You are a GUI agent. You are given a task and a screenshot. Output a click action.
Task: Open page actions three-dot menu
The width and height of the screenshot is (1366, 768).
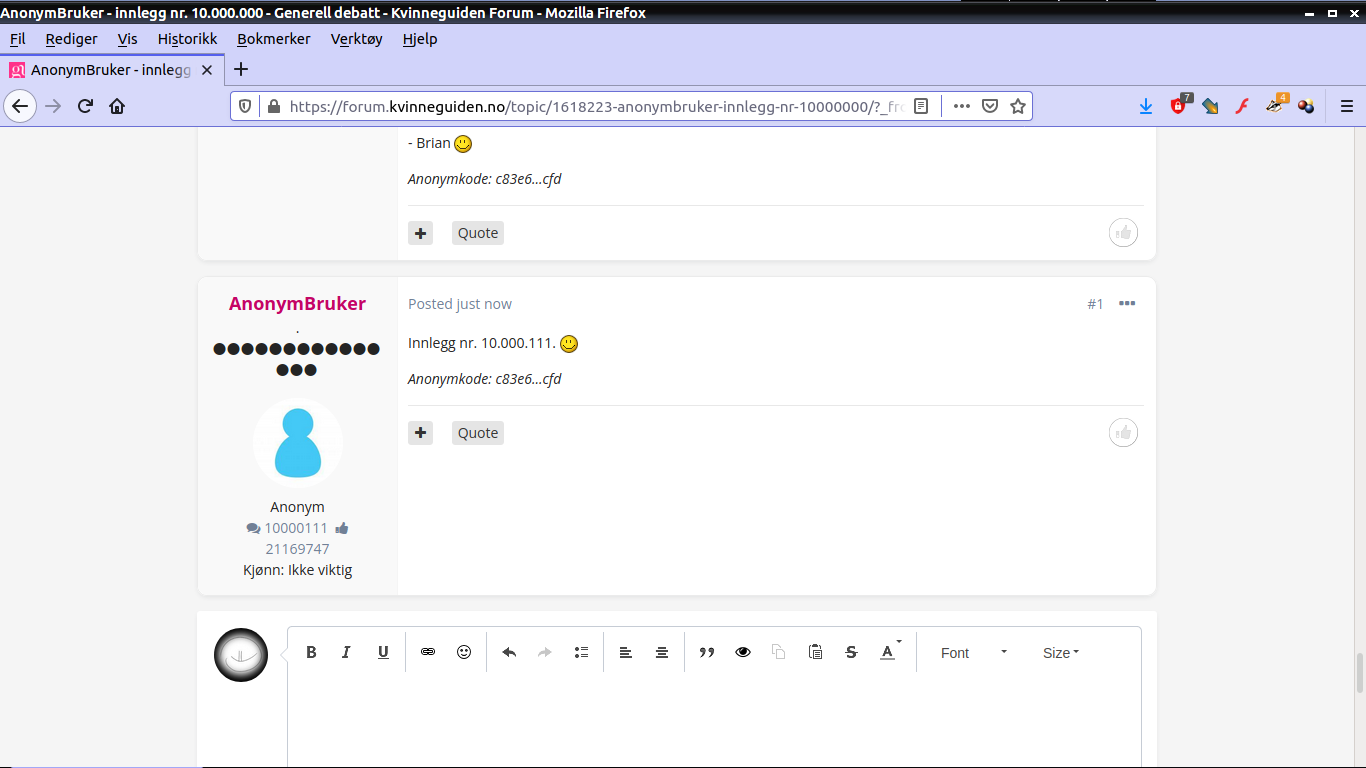962,106
